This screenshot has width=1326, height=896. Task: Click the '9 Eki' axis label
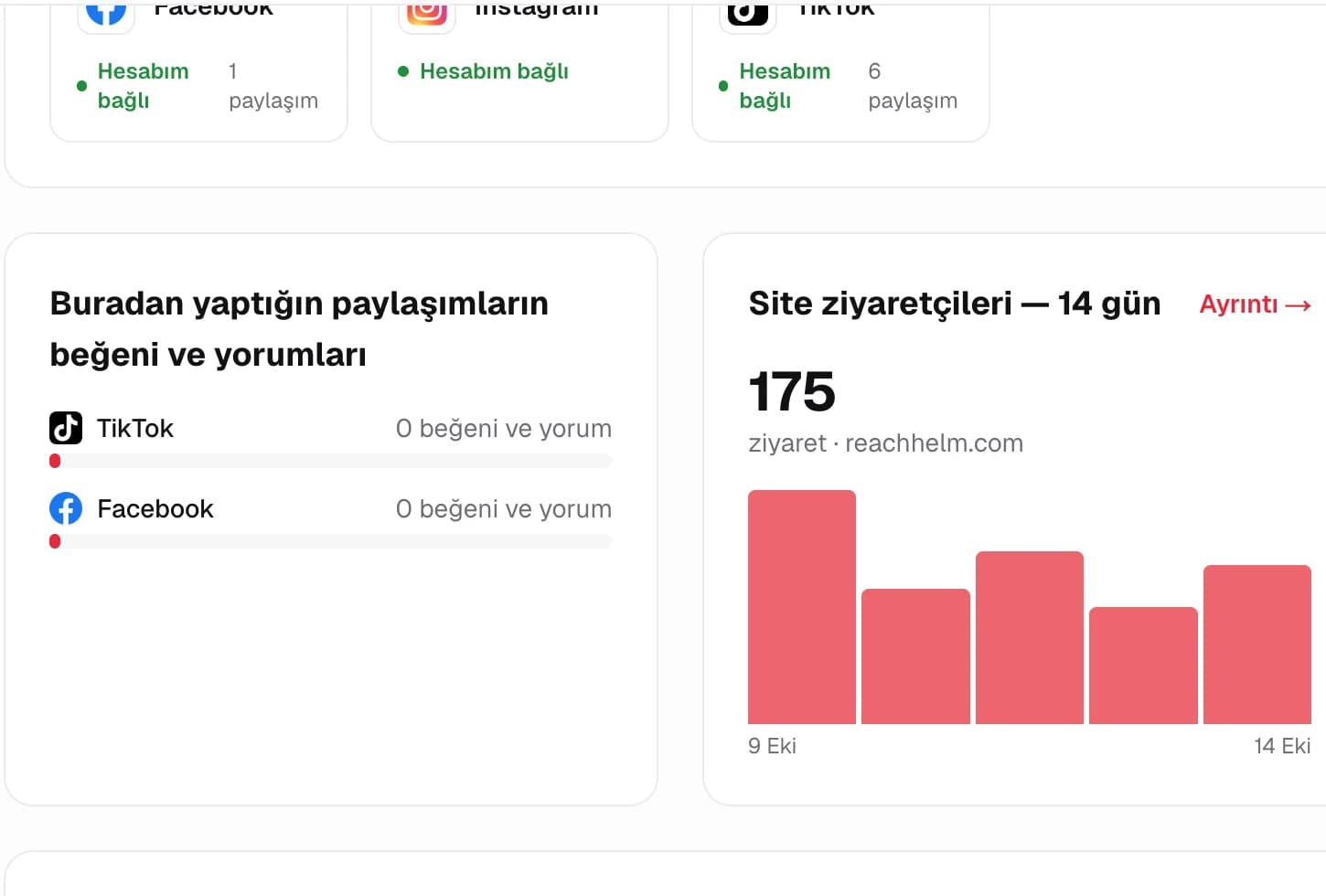click(772, 746)
